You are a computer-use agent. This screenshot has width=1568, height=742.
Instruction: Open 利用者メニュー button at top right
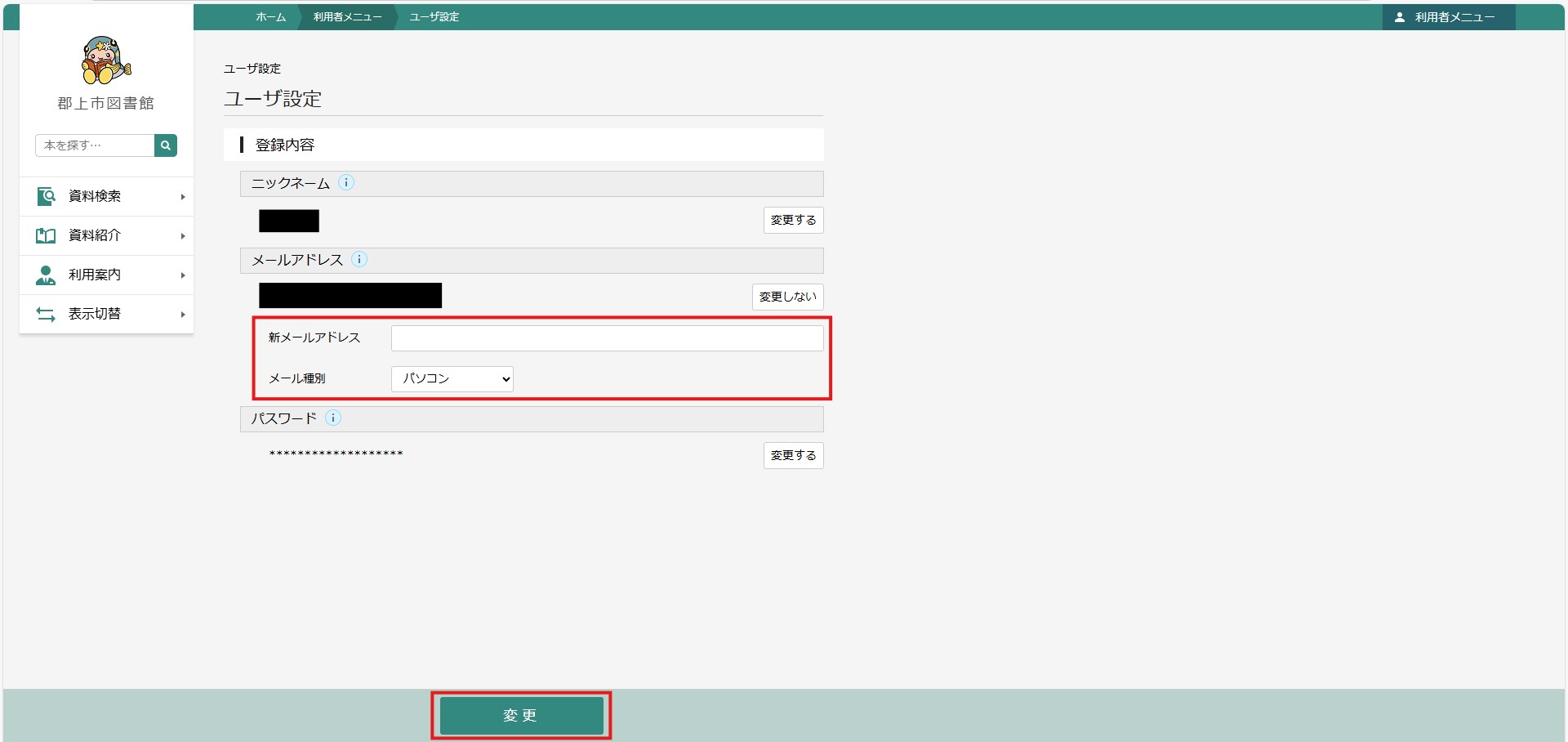(x=1449, y=17)
